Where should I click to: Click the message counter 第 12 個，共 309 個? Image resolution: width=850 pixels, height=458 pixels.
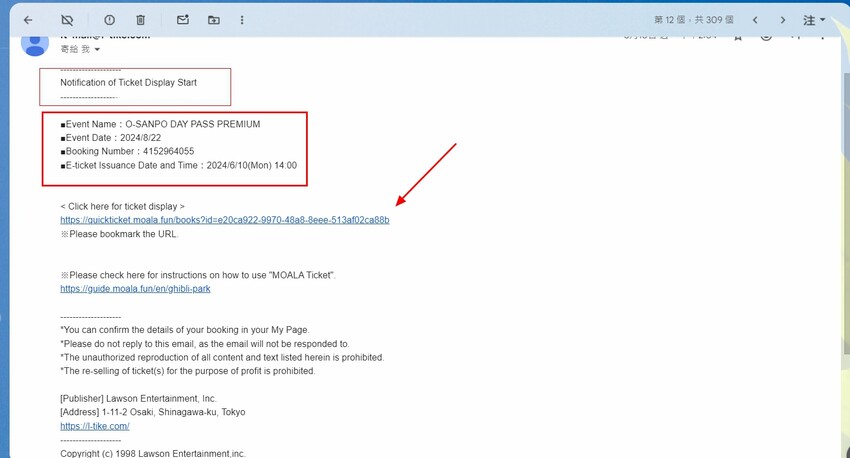[x=694, y=20]
